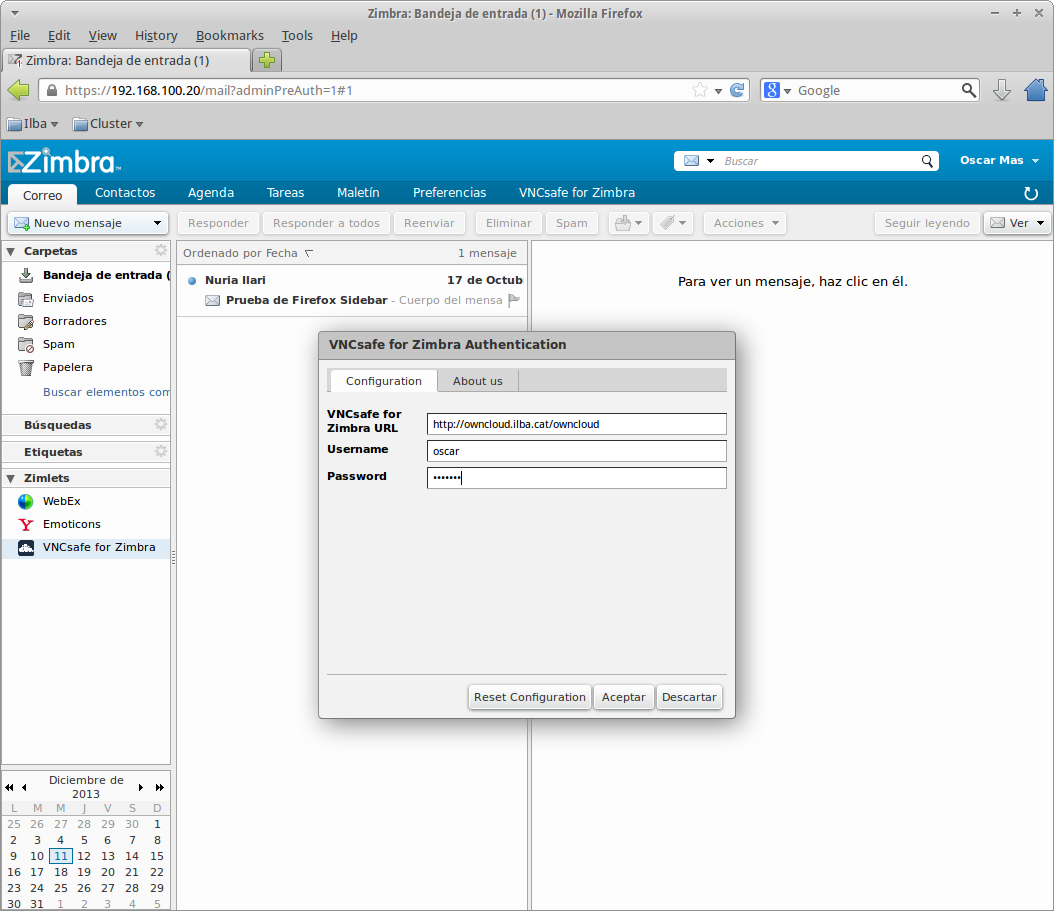Screen dimensions: 1054x911
Task: Open Firefox downloads arrow icon
Action: tap(1002, 90)
